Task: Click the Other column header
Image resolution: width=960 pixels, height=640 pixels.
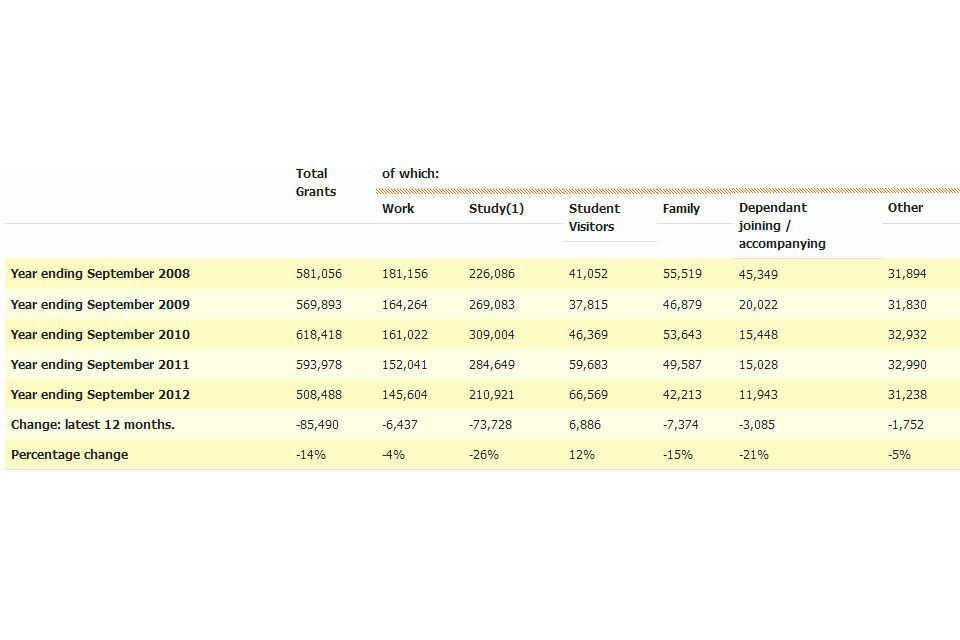Action: pyautogui.click(x=905, y=207)
